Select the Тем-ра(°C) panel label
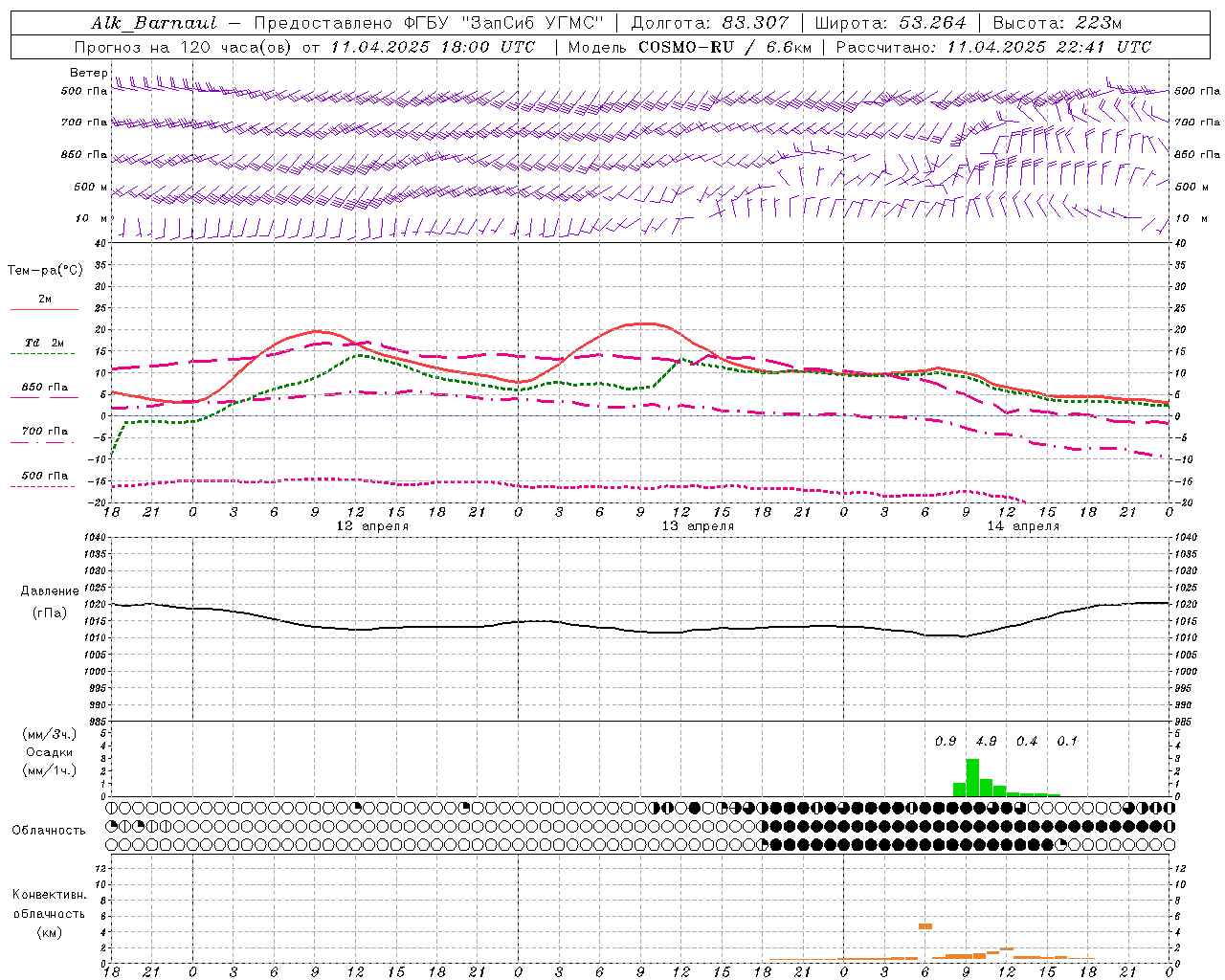 point(46,271)
